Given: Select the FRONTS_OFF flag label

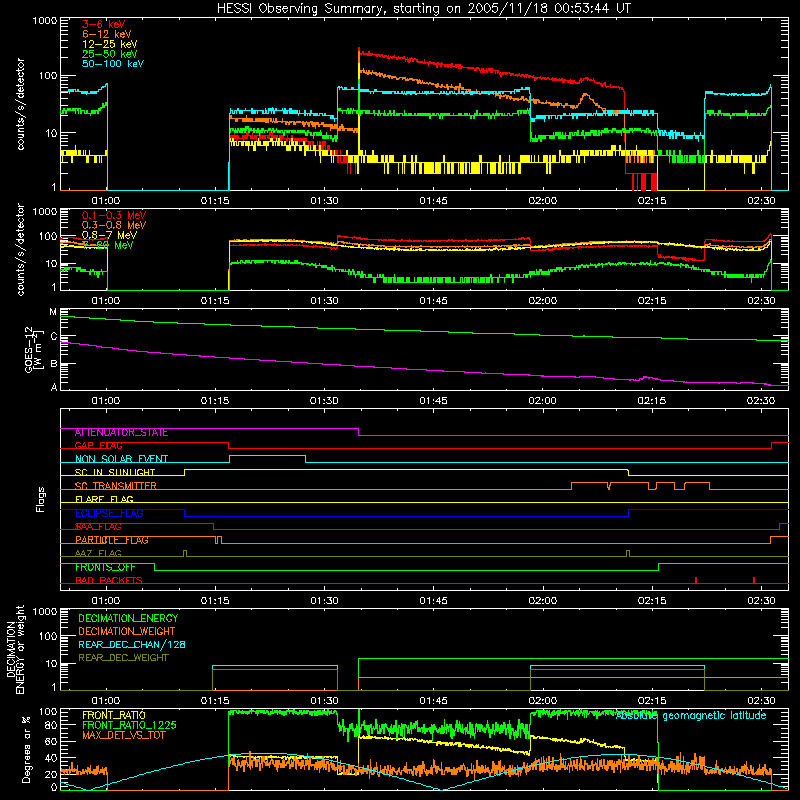Looking at the screenshot, I should (105, 567).
